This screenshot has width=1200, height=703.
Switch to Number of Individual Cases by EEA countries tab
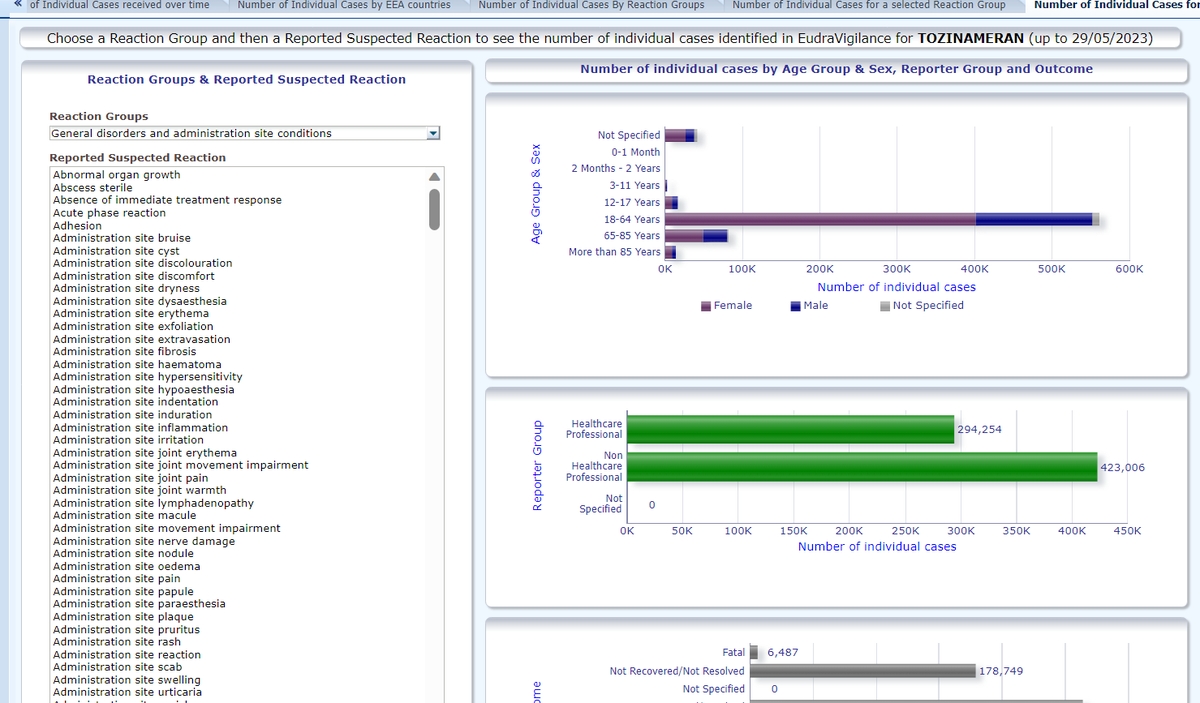[344, 5]
